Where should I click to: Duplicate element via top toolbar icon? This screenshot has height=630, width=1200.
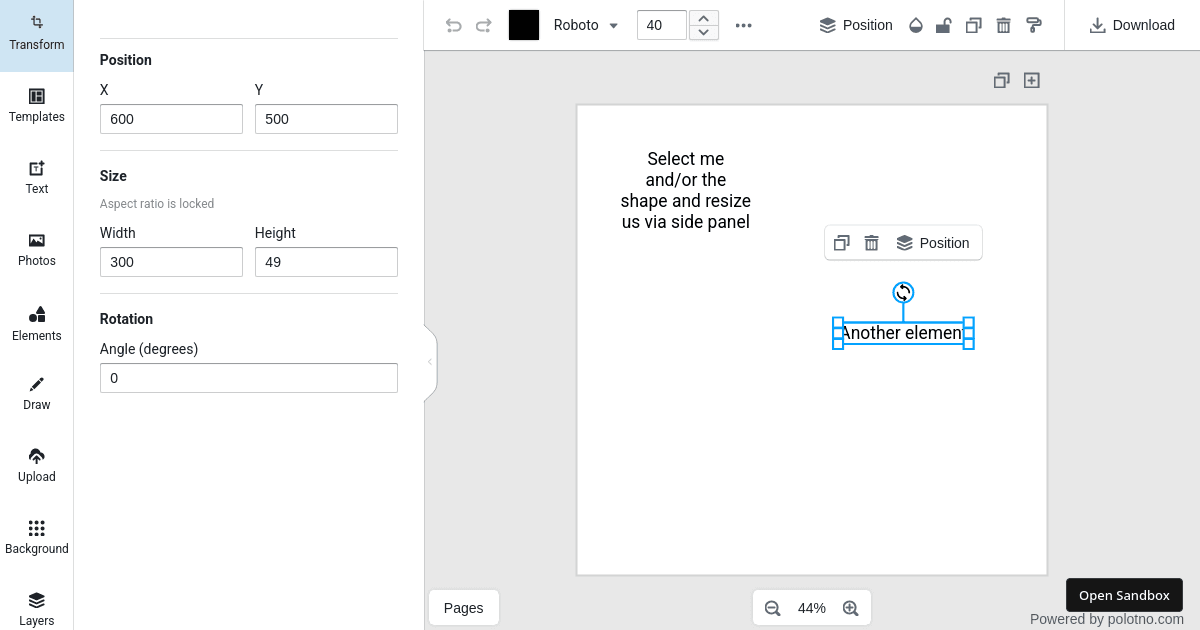tap(973, 25)
